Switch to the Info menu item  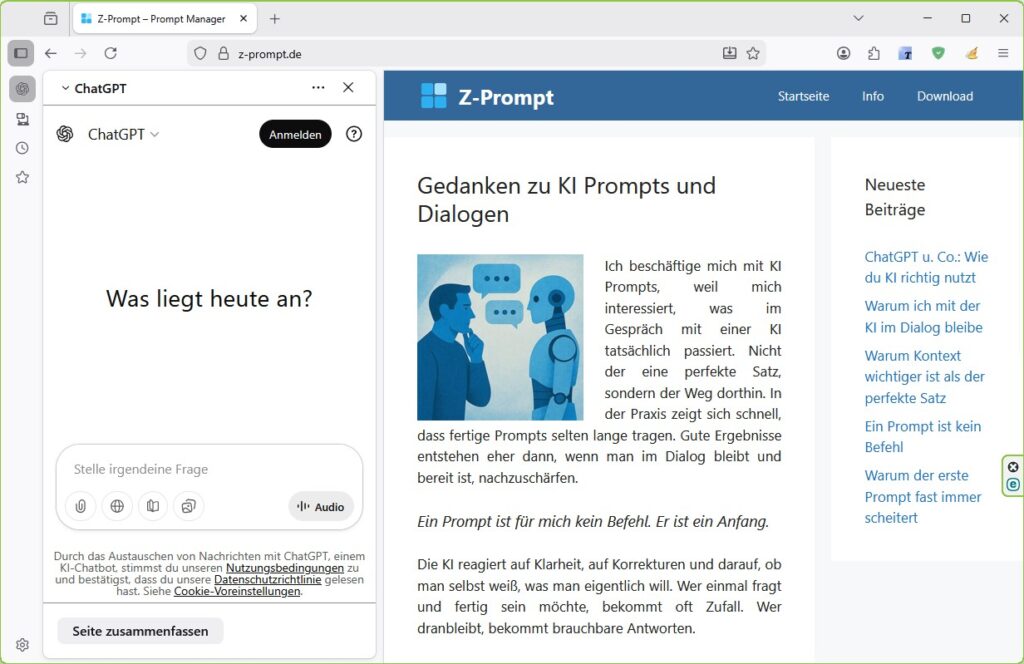coord(872,96)
